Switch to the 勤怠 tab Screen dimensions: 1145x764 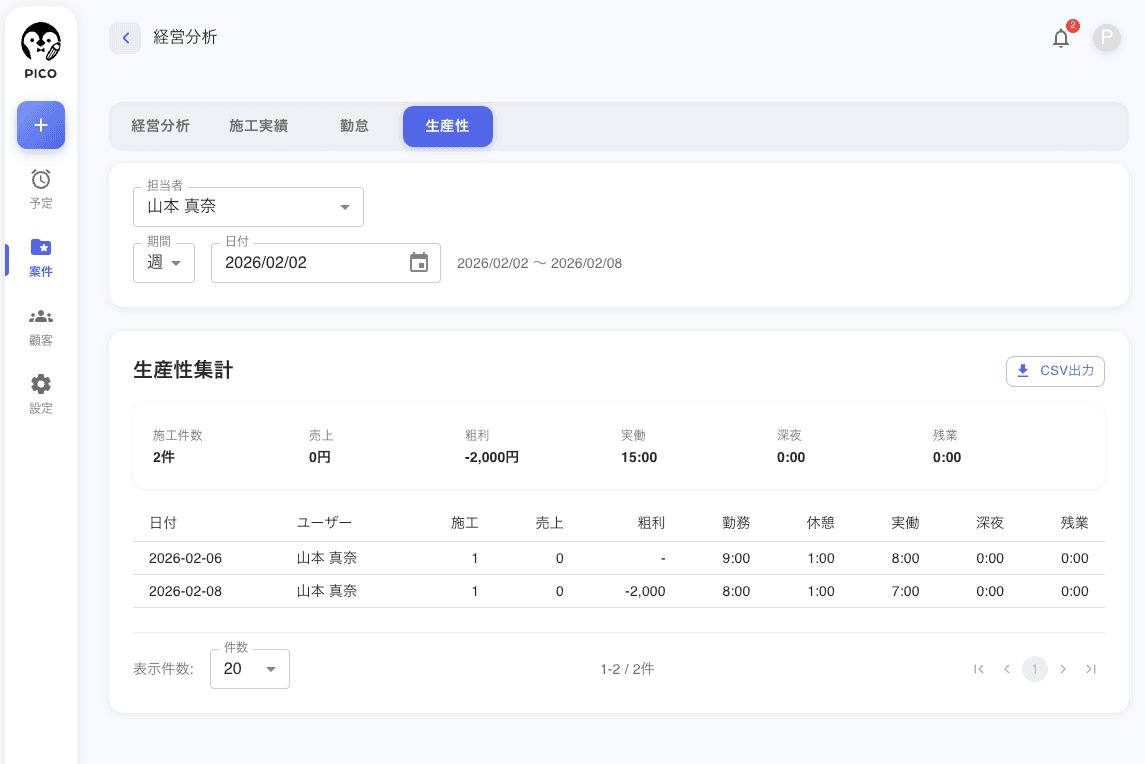point(353,126)
